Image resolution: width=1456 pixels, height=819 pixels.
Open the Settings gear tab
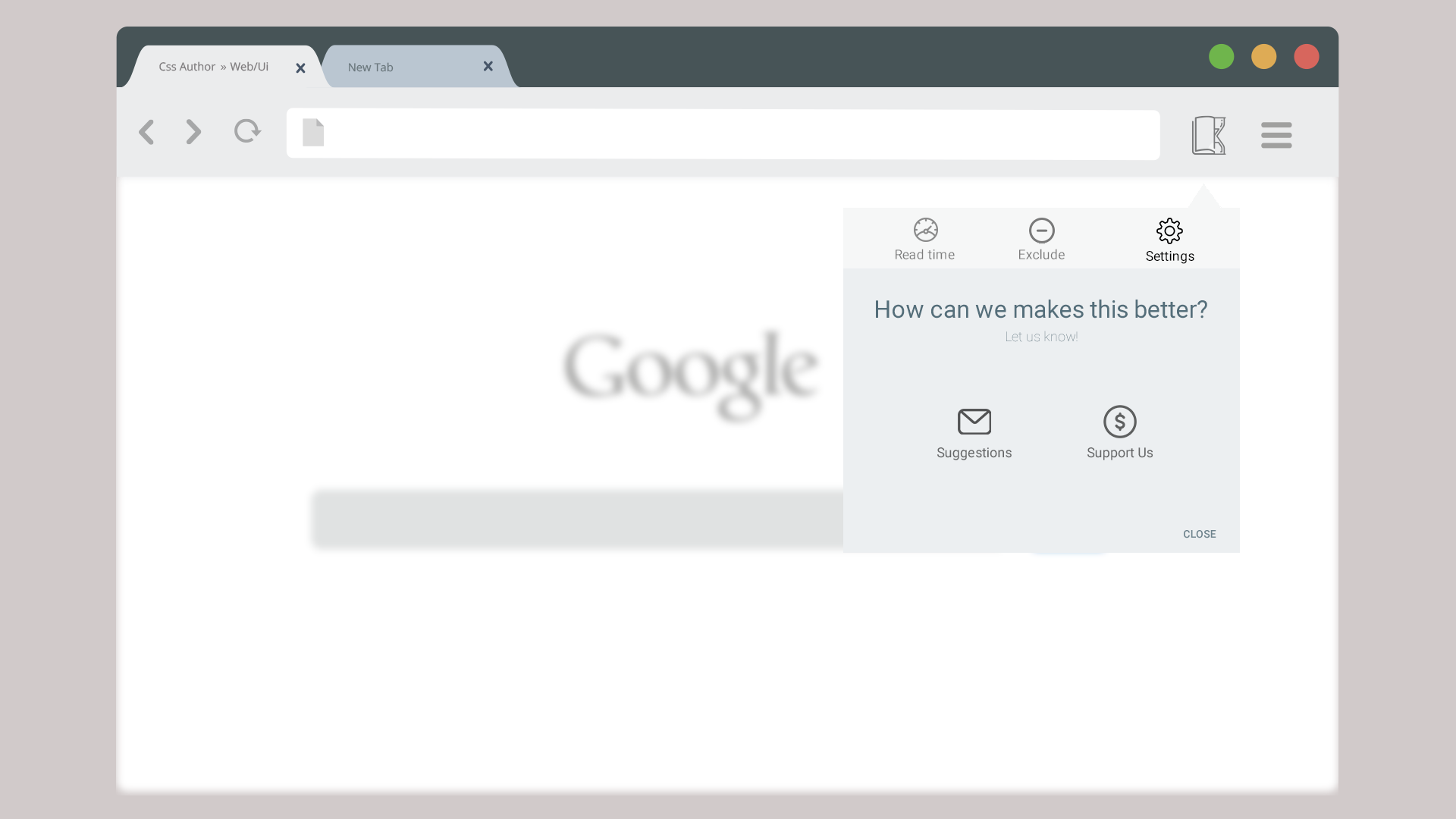[1169, 231]
